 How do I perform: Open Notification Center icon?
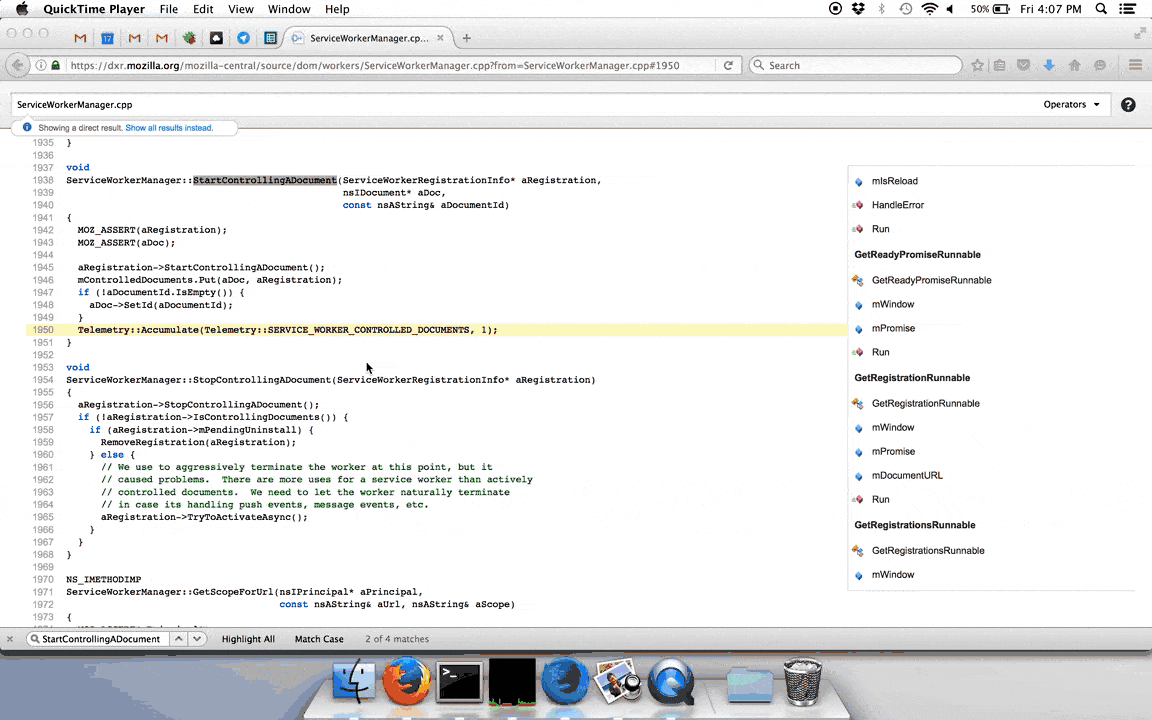point(1128,9)
